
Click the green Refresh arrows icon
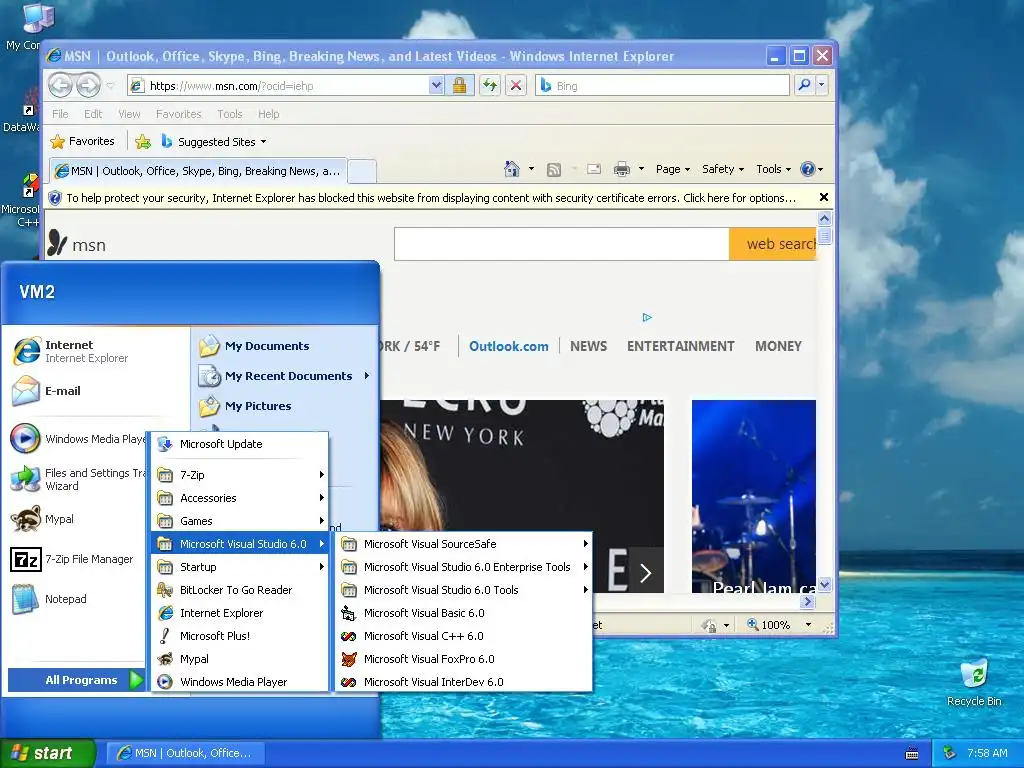pyautogui.click(x=490, y=86)
